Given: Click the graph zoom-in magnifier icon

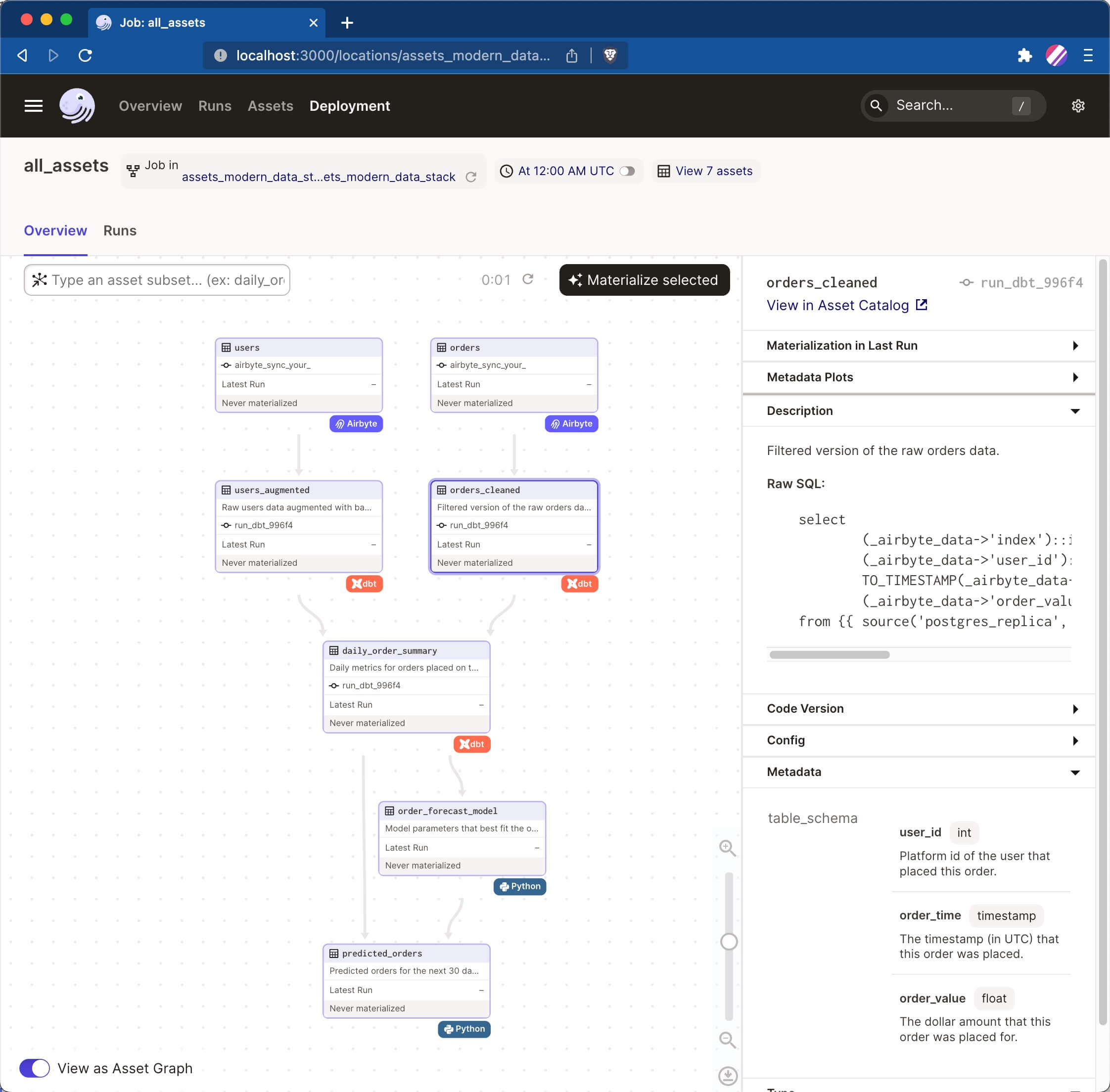Looking at the screenshot, I should click(x=727, y=848).
